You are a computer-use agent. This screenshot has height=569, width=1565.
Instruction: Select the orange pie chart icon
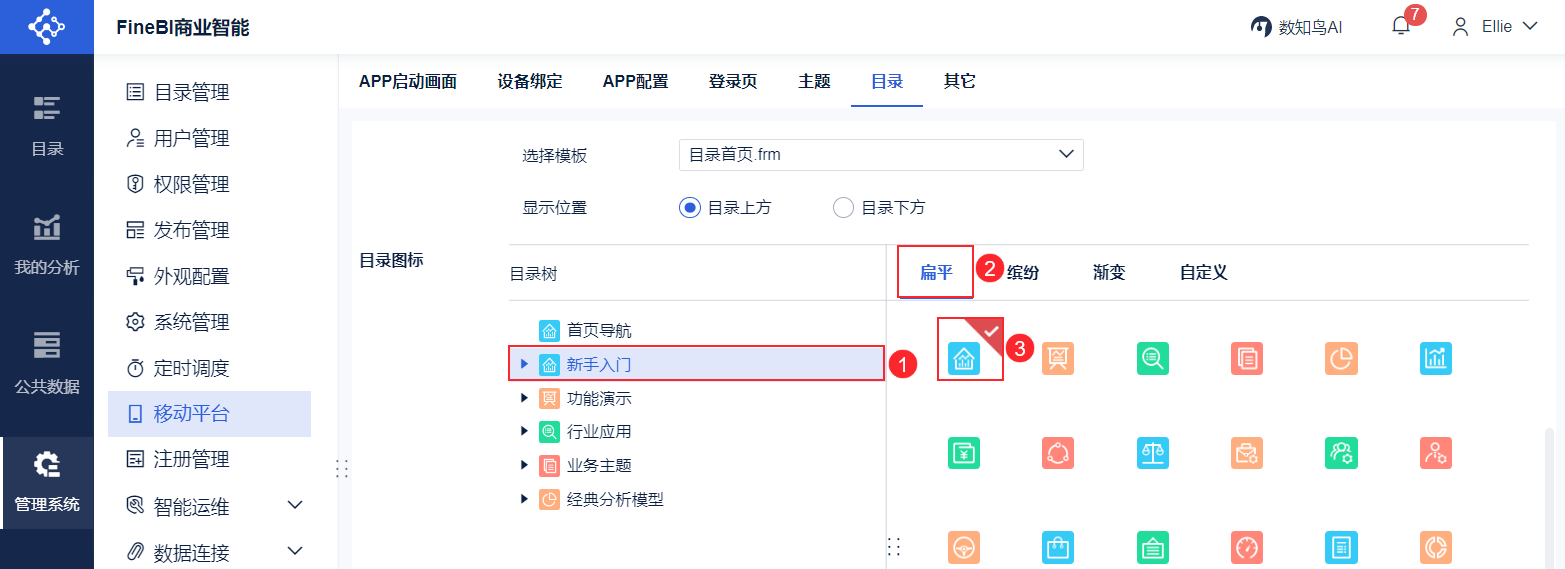tap(1341, 358)
